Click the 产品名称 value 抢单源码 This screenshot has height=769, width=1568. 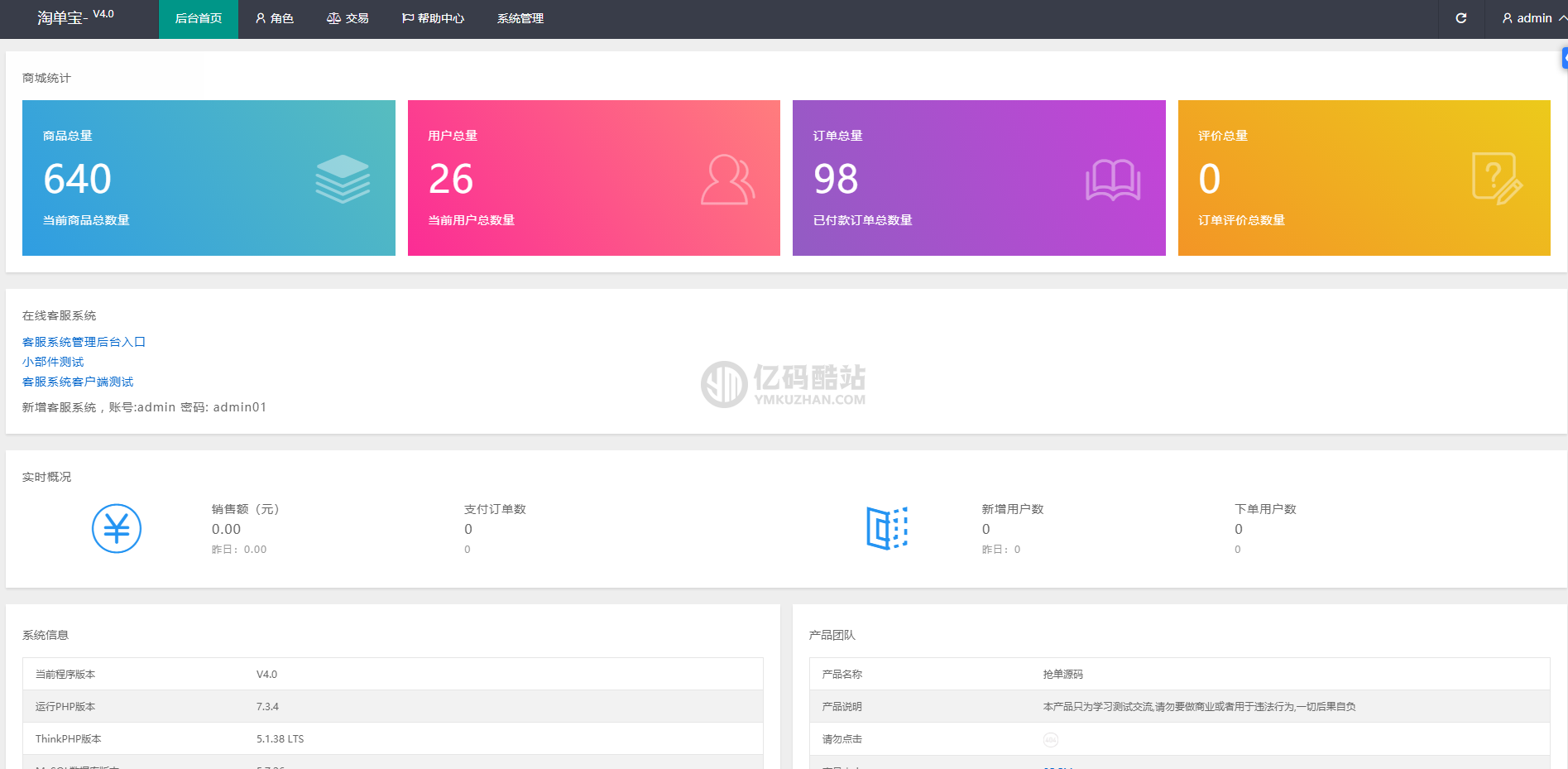pos(1062,674)
